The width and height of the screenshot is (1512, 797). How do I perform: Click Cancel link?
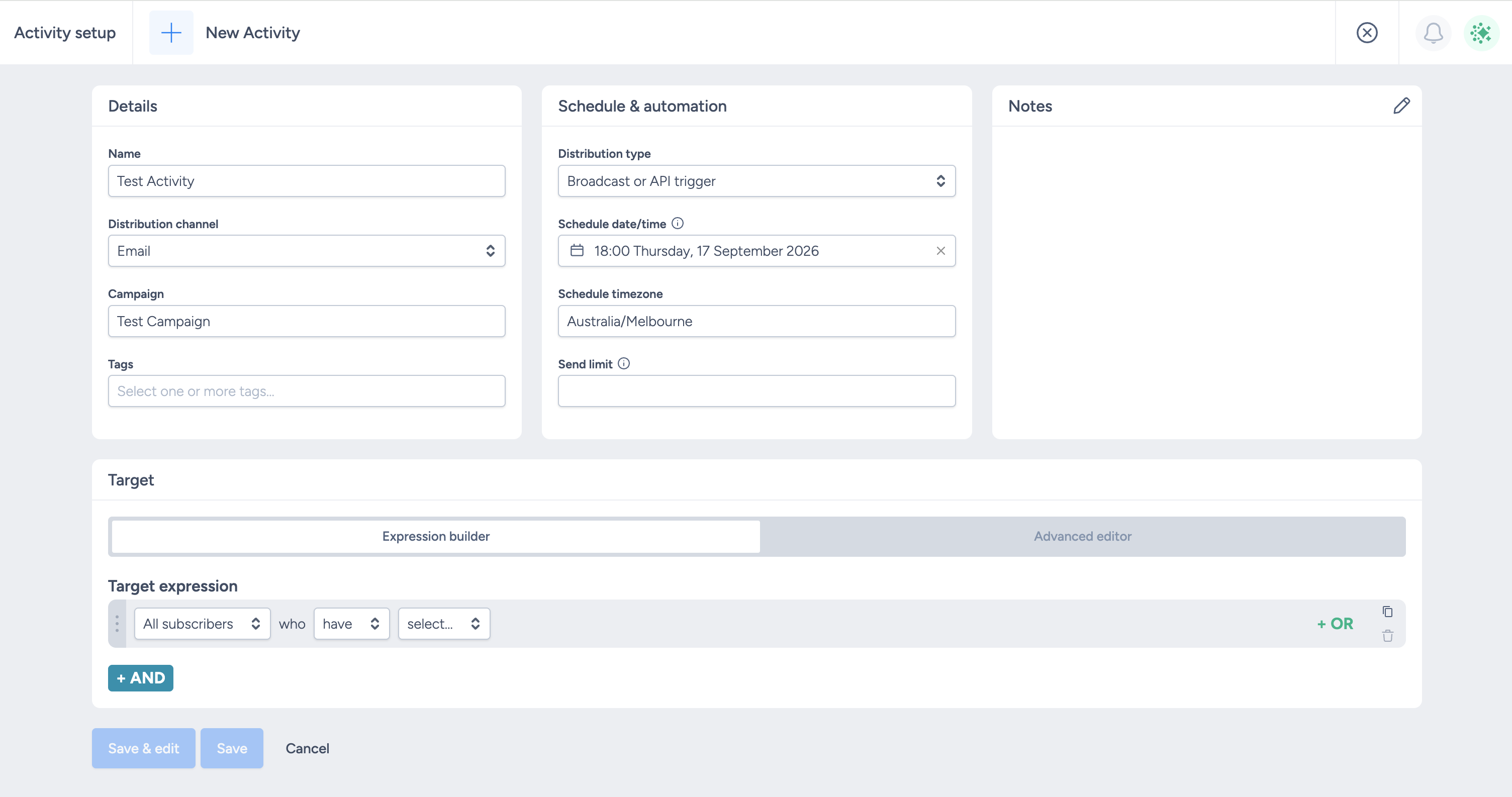point(307,748)
